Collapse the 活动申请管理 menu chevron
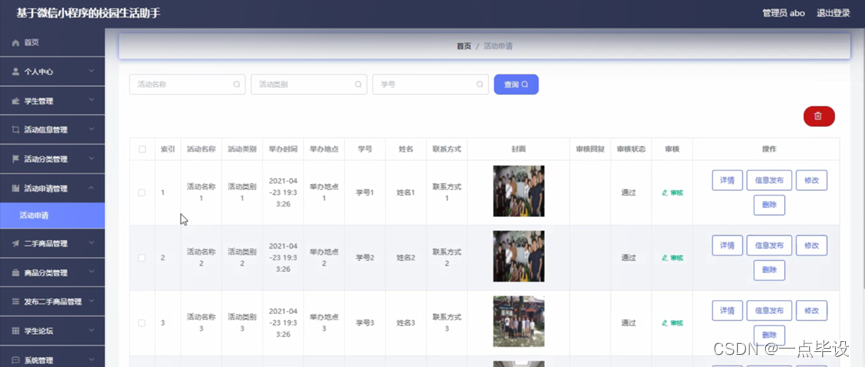 tap(92, 188)
